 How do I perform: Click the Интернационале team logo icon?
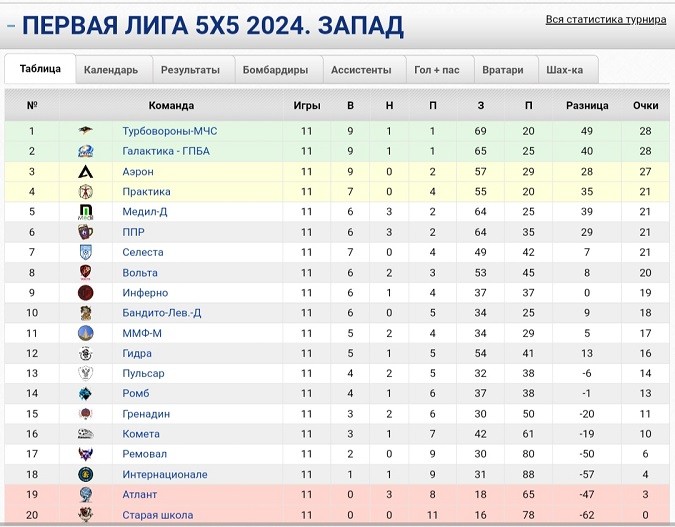[x=85, y=474]
